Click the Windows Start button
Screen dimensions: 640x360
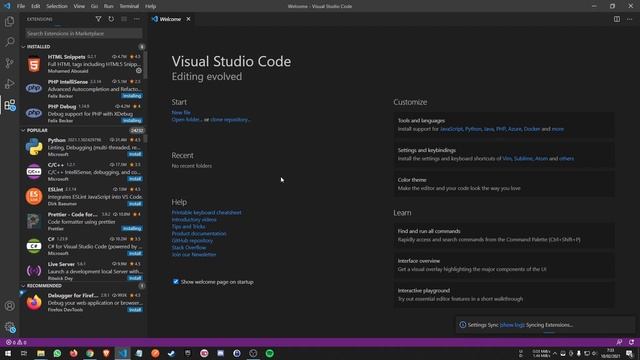tap(8, 353)
